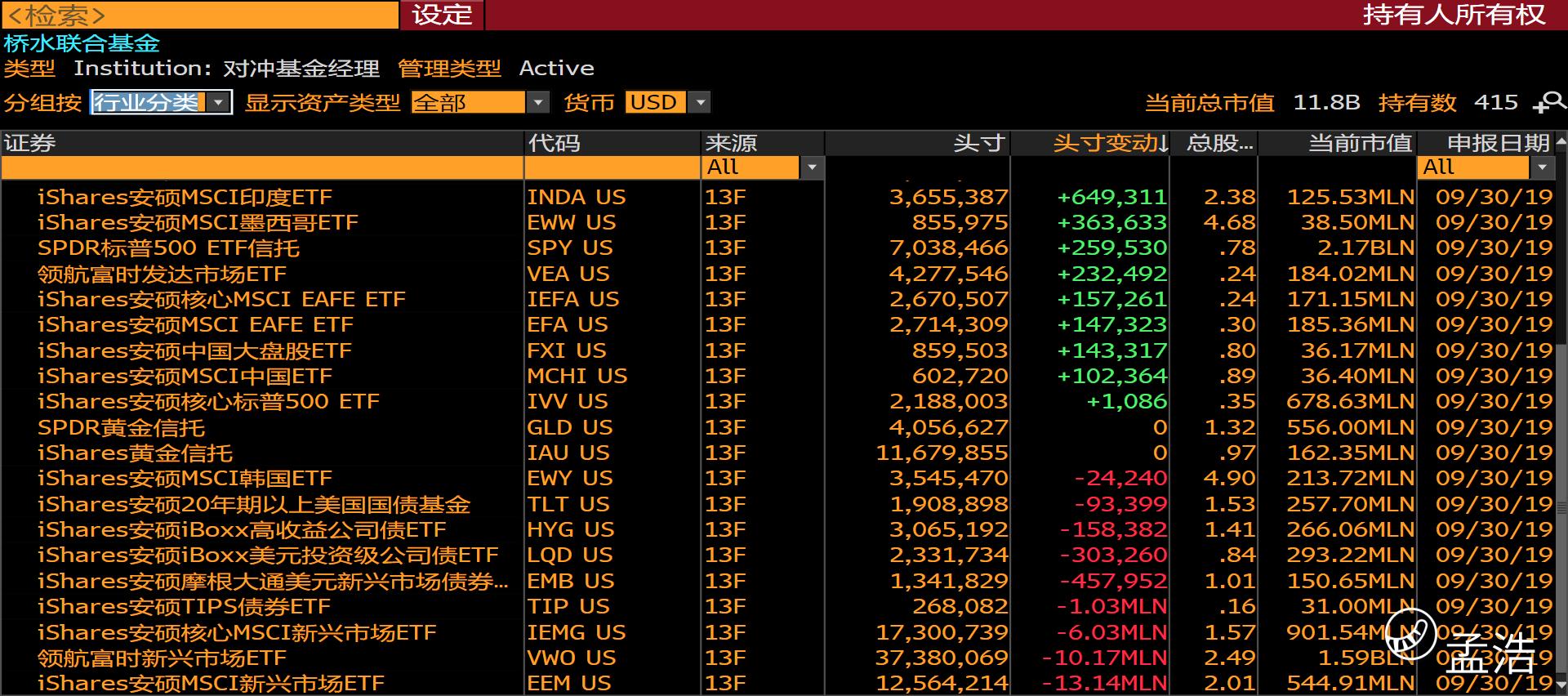The height and width of the screenshot is (696, 1568).
Task: Expand the 申报日期 All filter dropdown
Action: tap(1542, 167)
